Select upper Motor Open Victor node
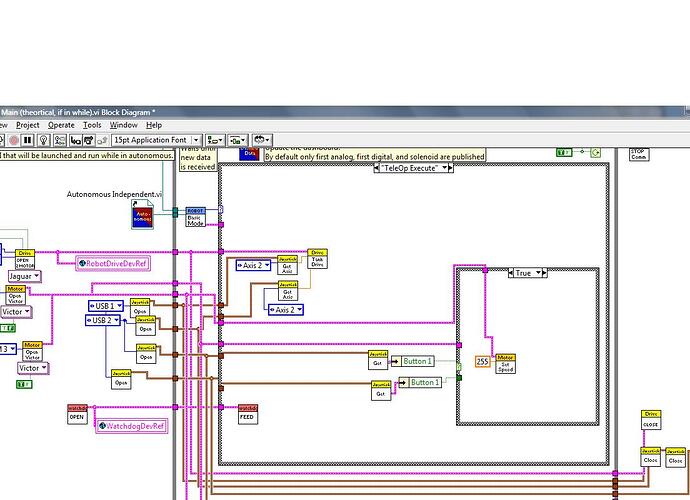 [x=15, y=295]
